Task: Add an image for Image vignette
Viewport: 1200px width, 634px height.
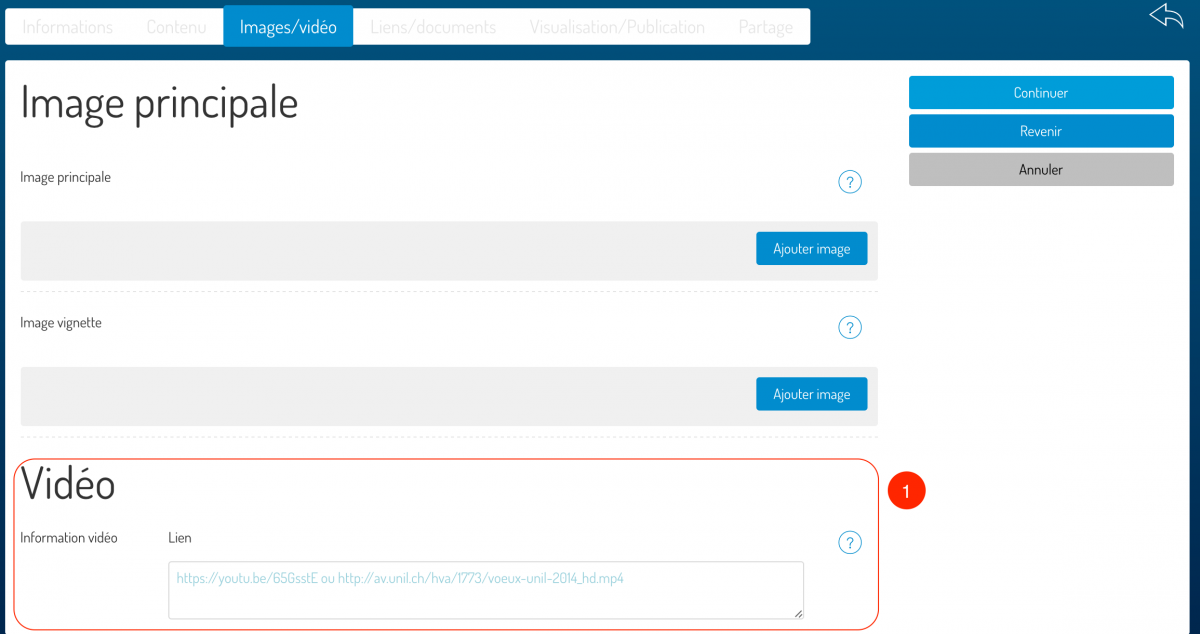Action: tap(811, 395)
